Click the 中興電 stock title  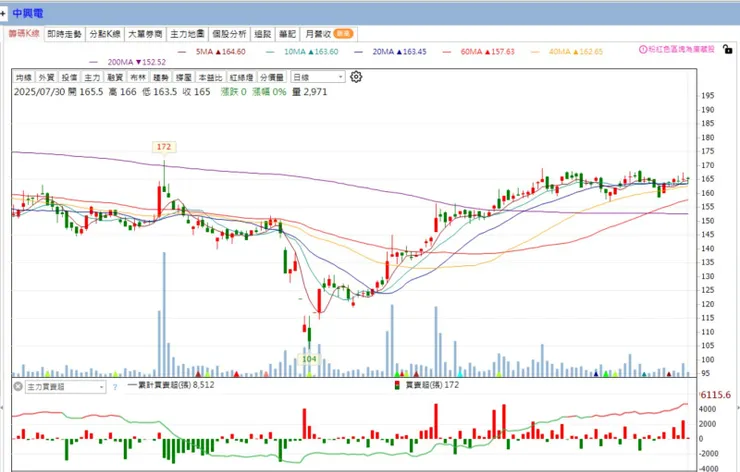pyautogui.click(x=28, y=13)
